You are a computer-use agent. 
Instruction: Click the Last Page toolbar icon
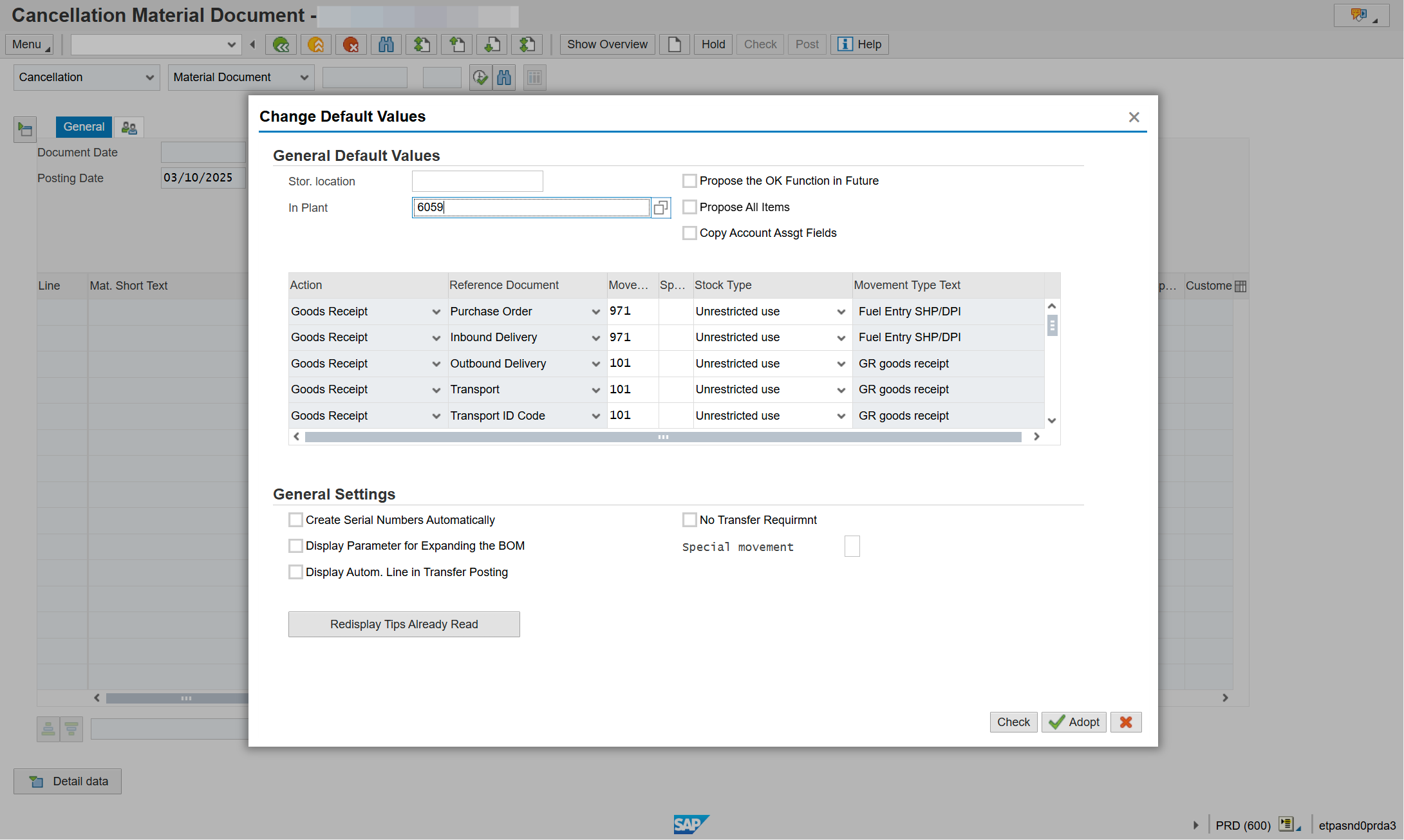click(527, 44)
